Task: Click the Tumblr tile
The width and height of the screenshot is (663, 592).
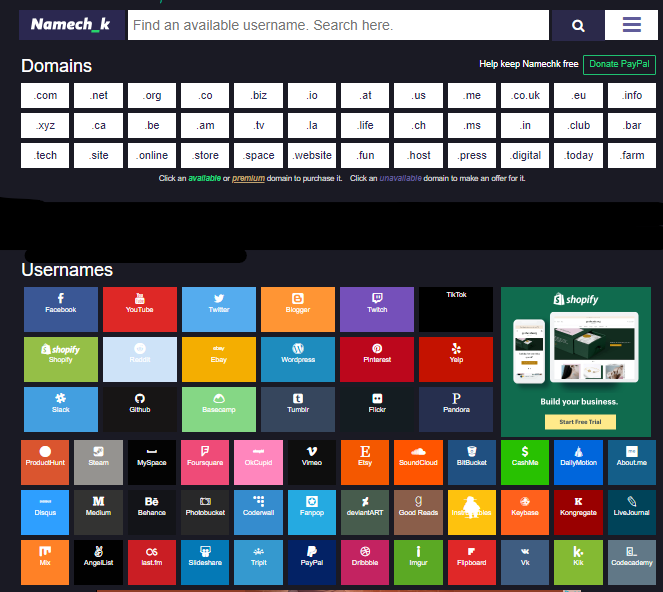Action: click(298, 409)
